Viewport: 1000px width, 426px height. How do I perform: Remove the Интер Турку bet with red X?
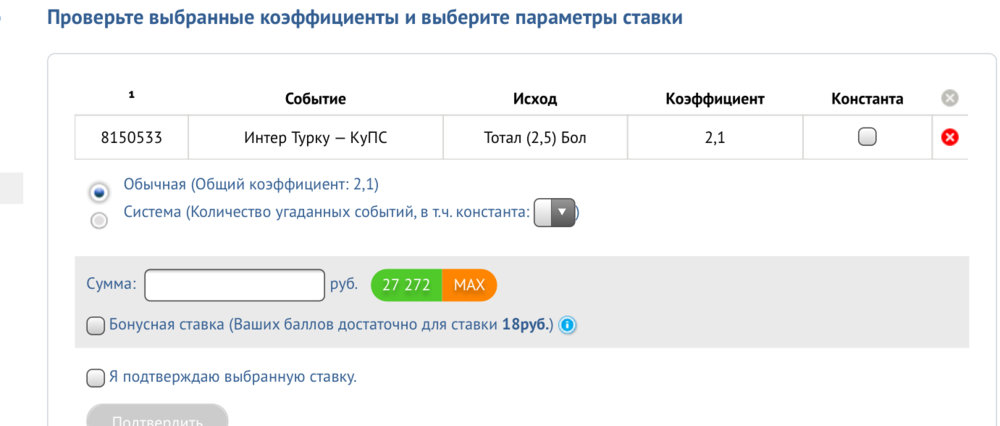[950, 137]
